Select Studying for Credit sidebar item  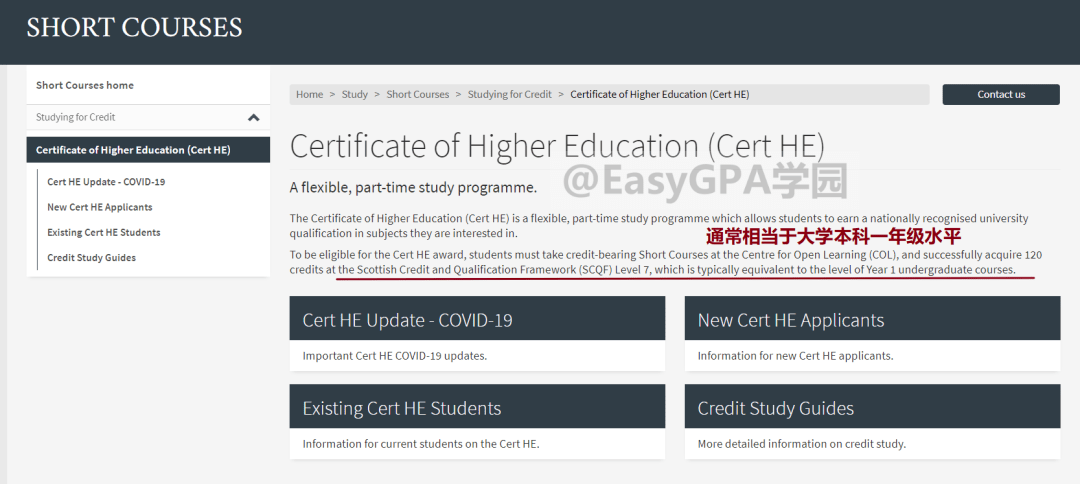(x=76, y=118)
